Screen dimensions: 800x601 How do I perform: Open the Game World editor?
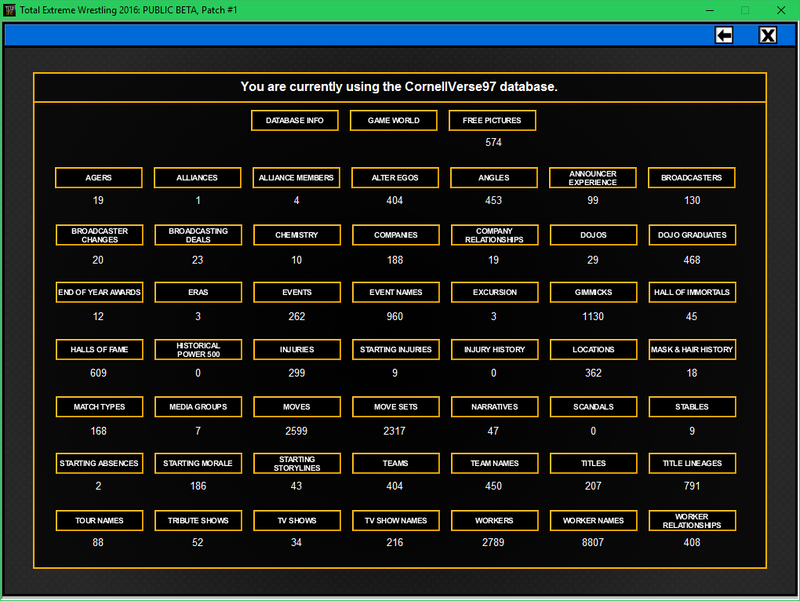coord(393,120)
